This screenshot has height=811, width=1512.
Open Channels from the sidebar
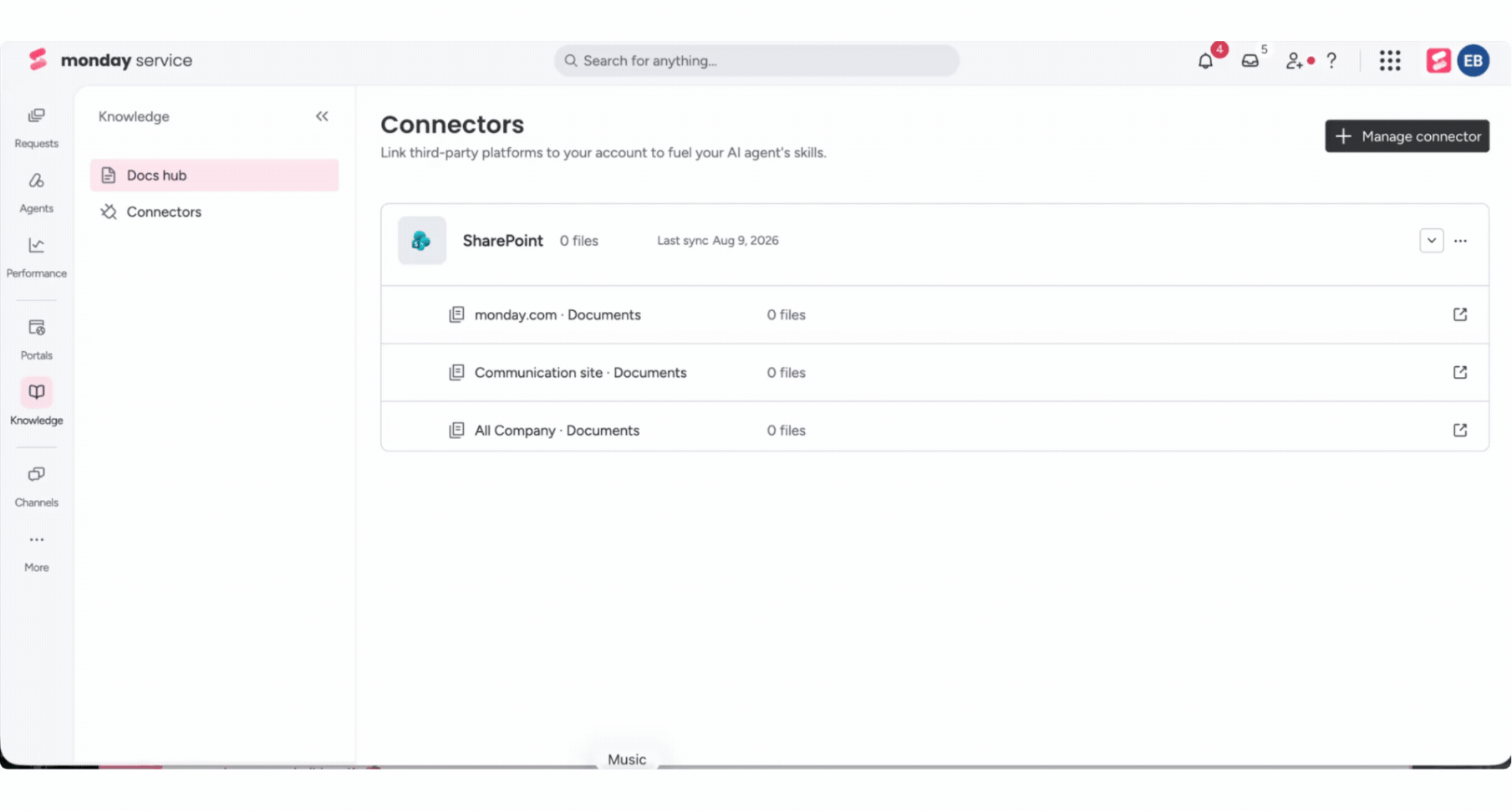pyautogui.click(x=37, y=487)
